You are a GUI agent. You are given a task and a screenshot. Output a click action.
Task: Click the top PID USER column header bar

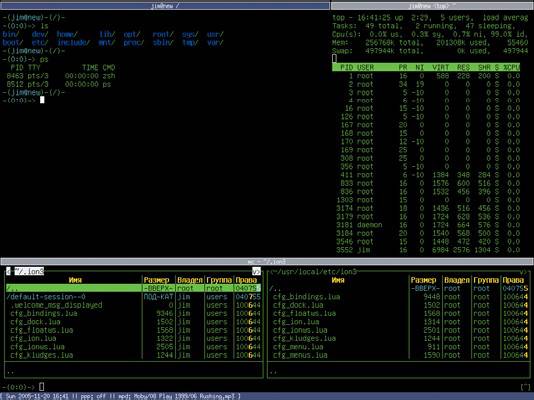(x=426, y=67)
